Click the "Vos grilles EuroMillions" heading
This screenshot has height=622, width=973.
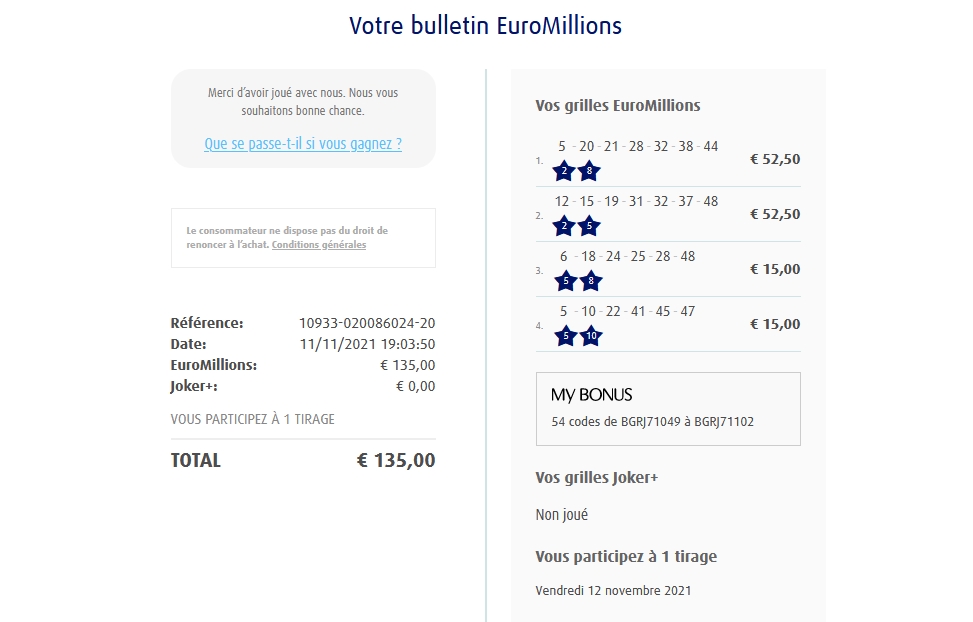618,105
